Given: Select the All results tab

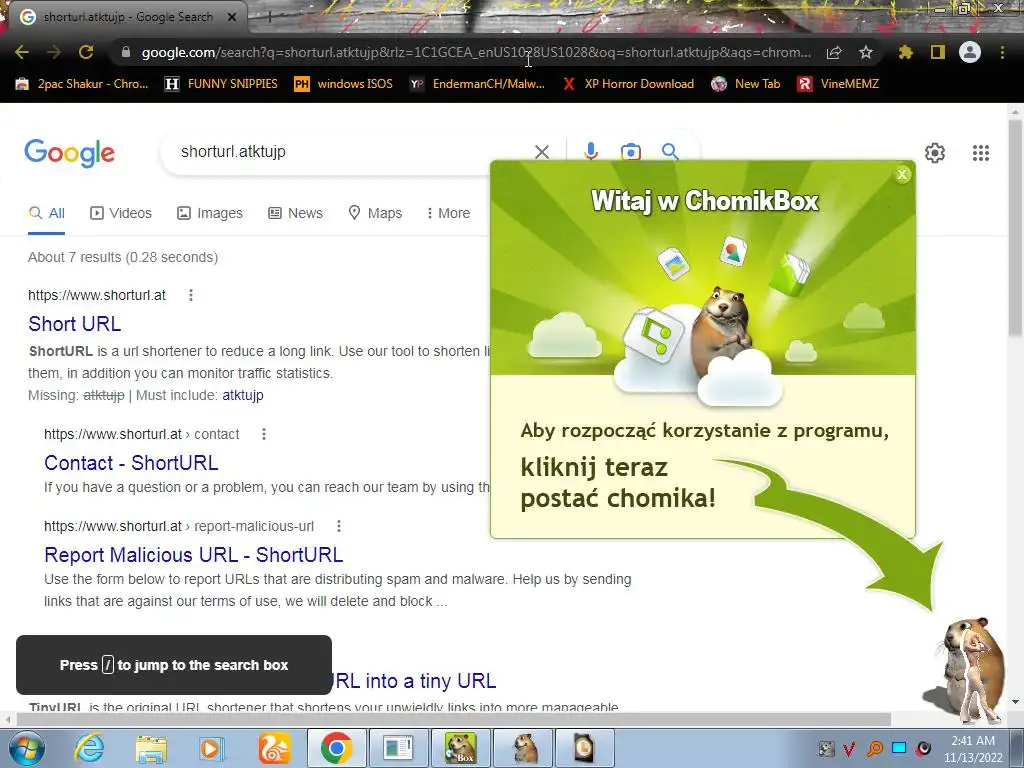Looking at the screenshot, I should [x=46, y=213].
